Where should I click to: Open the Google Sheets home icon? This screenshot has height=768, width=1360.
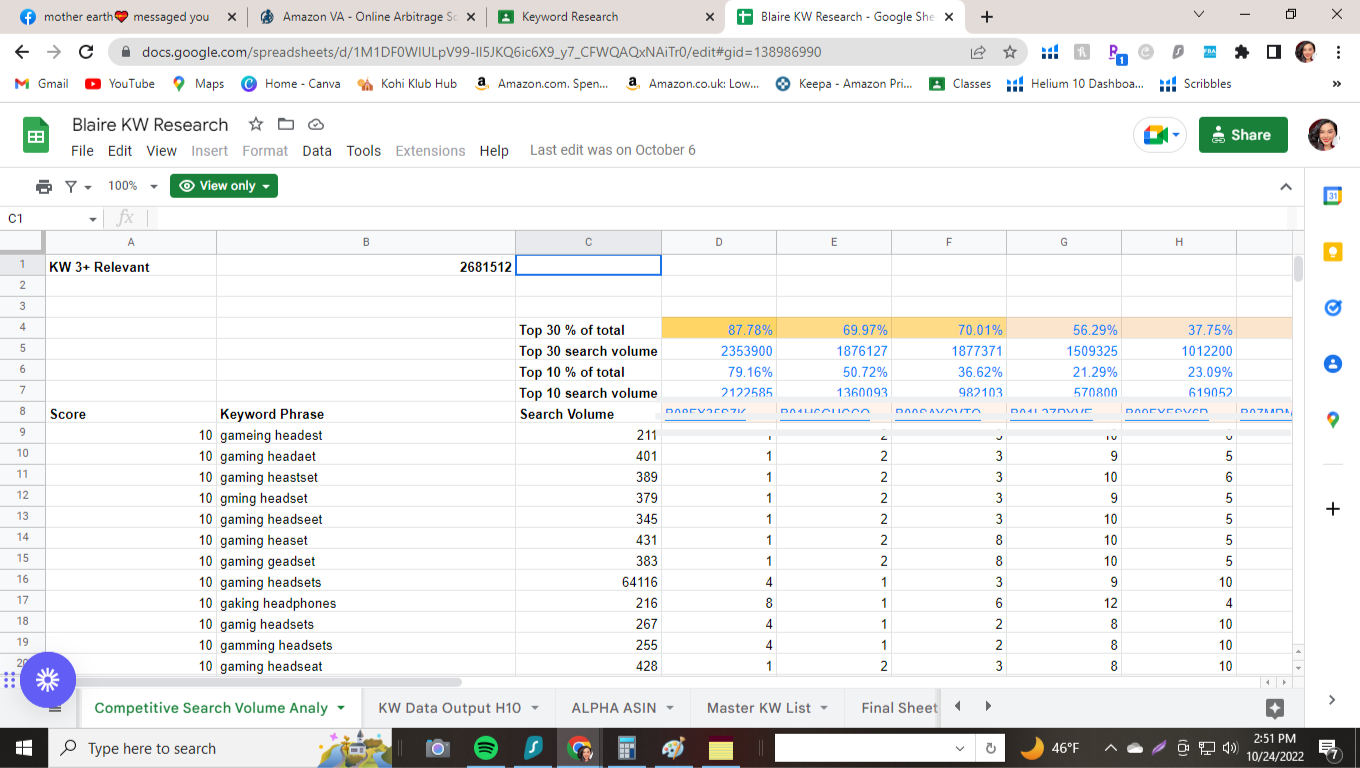(x=36, y=136)
